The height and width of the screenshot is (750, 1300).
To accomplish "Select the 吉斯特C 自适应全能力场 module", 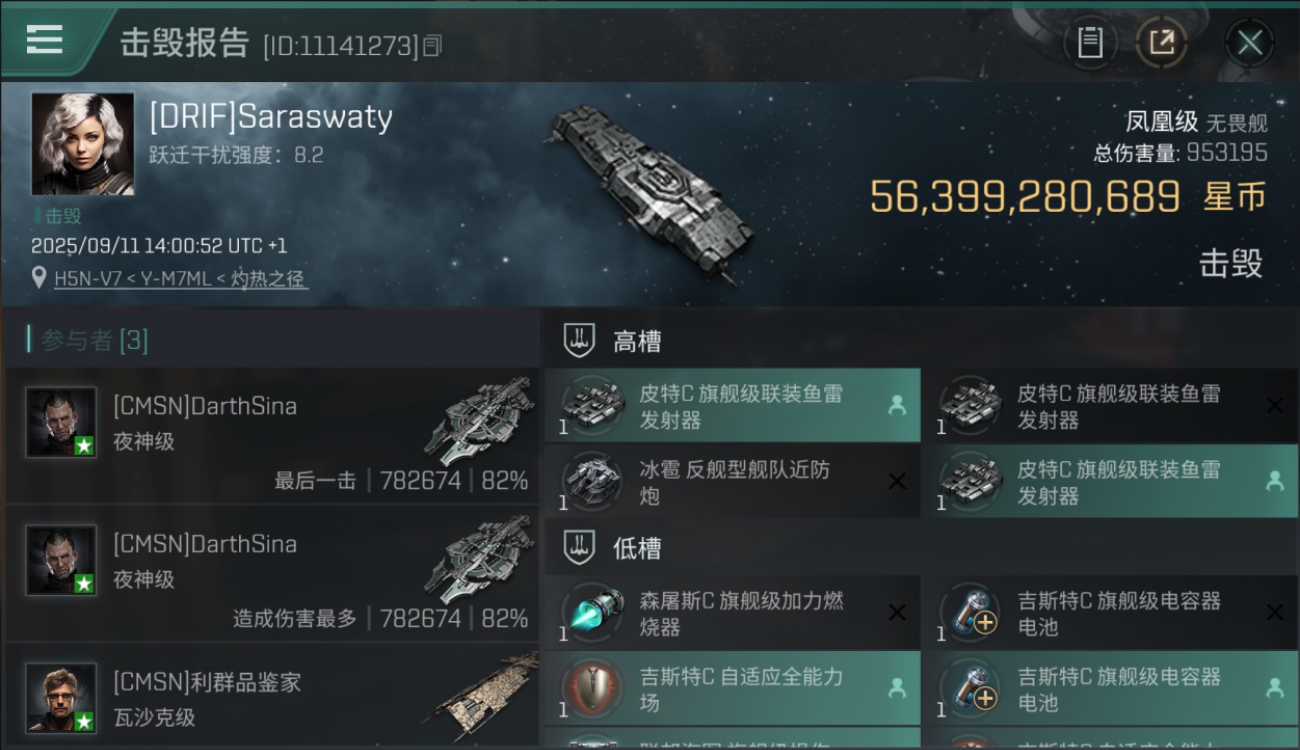I will click(x=732, y=689).
